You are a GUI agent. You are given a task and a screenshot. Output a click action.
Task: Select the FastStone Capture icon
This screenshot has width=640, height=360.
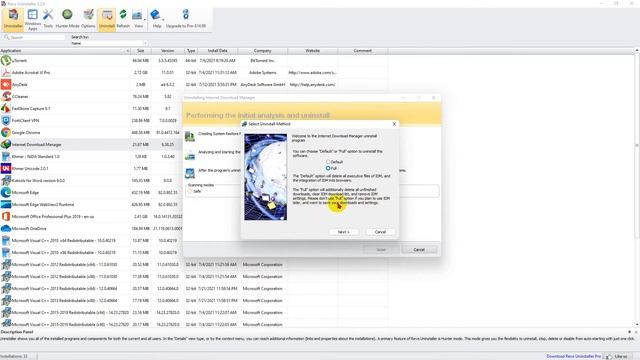[x=6, y=109]
